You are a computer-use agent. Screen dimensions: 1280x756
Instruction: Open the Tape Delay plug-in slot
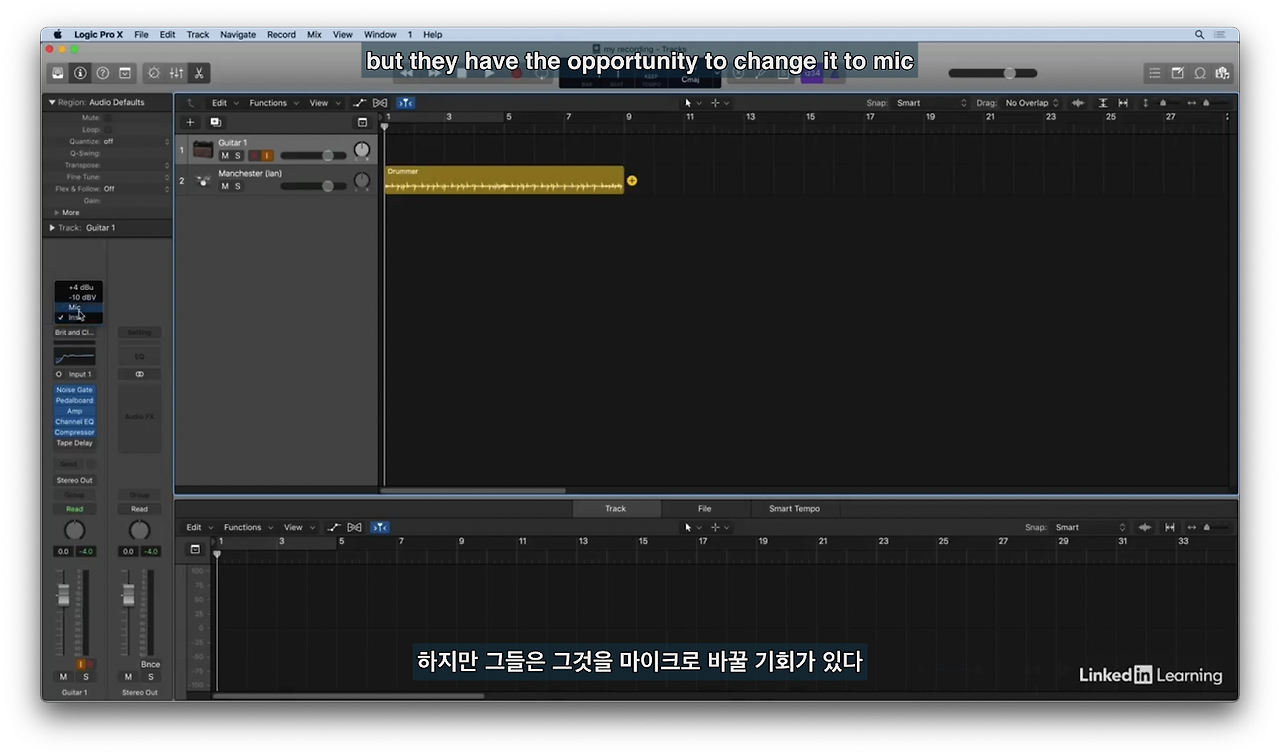coord(74,443)
